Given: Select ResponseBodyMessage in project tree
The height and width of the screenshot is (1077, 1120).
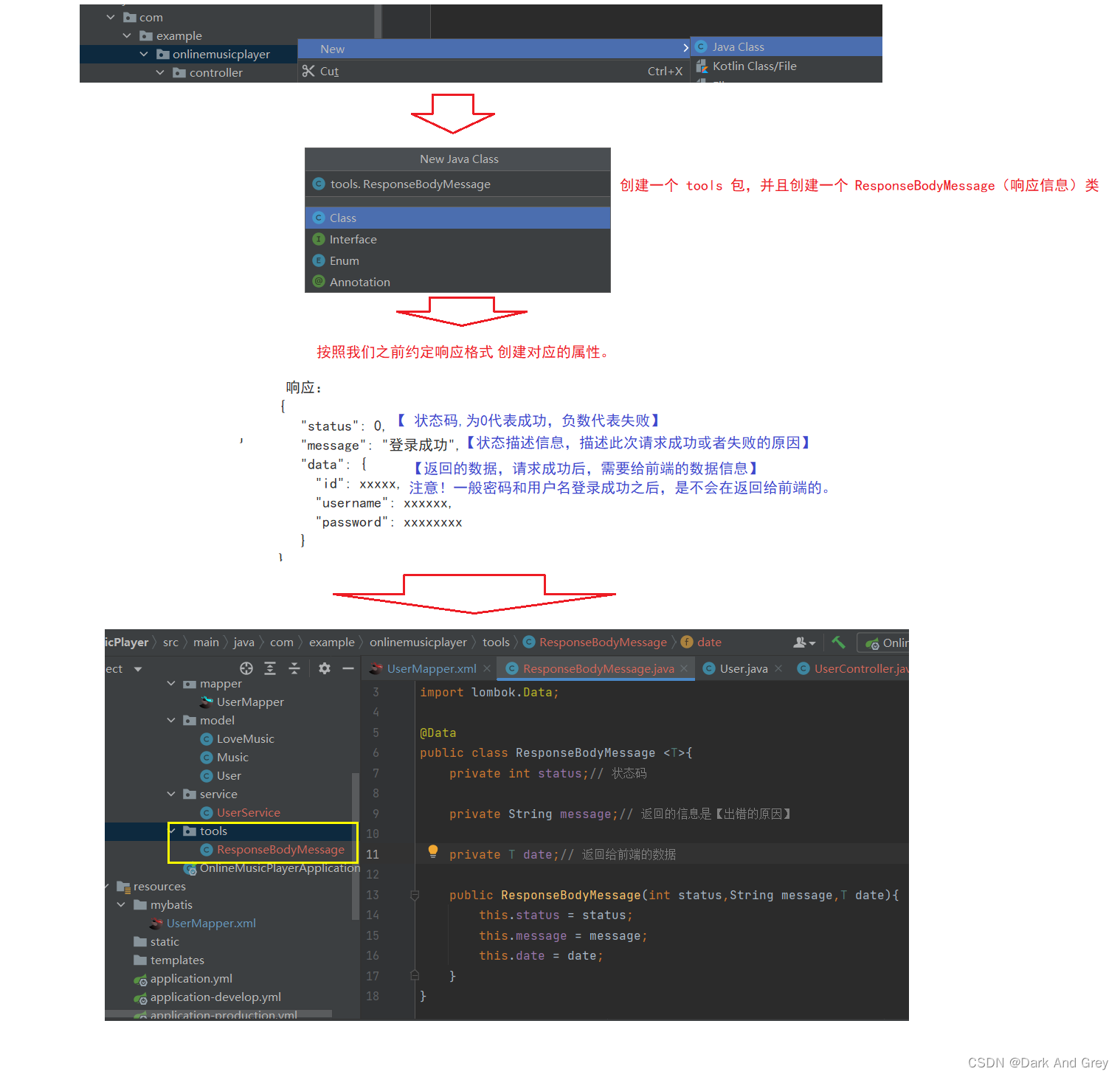Looking at the screenshot, I should click(x=272, y=850).
